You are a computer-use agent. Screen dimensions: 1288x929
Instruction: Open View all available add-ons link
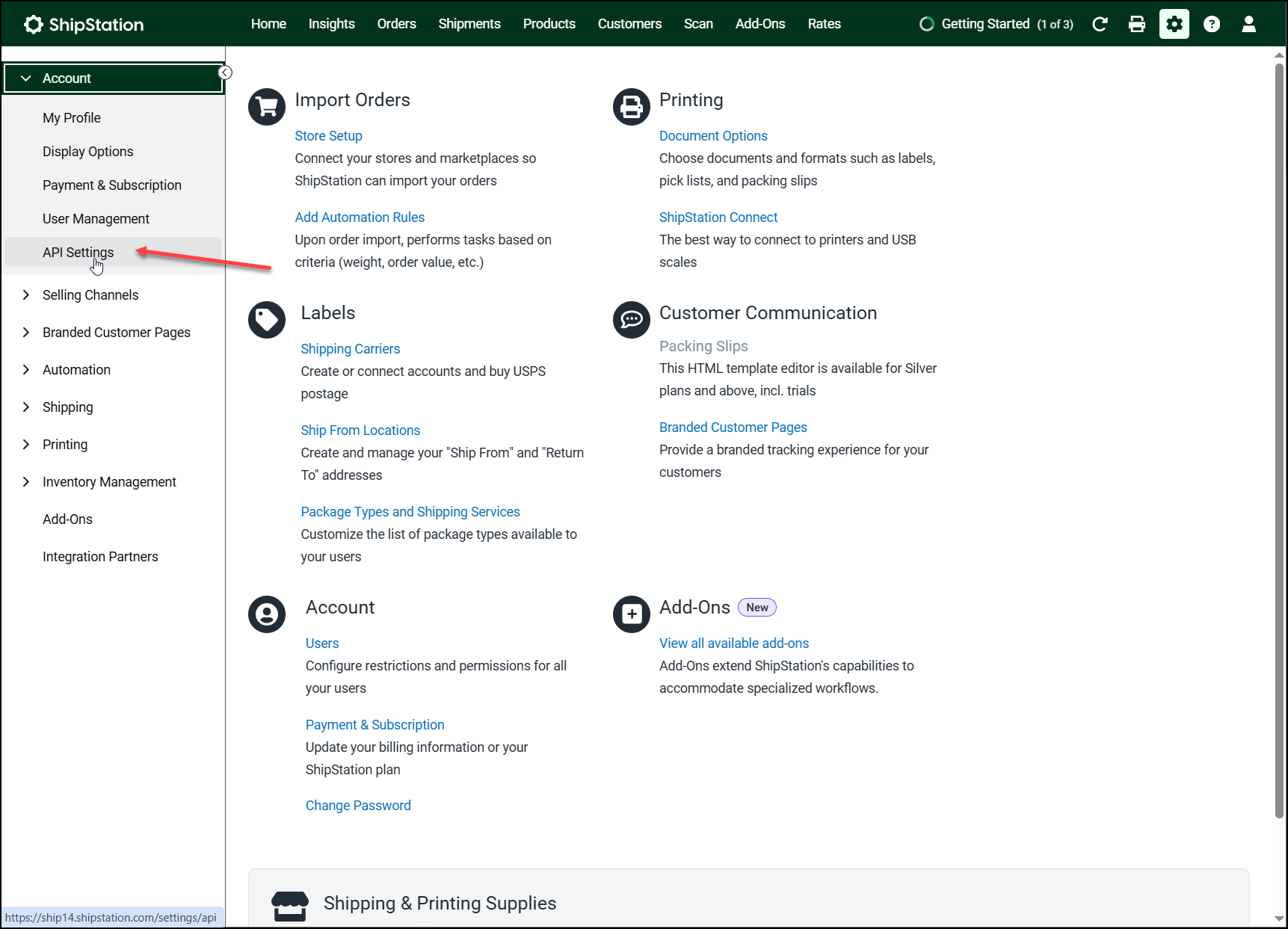click(734, 643)
